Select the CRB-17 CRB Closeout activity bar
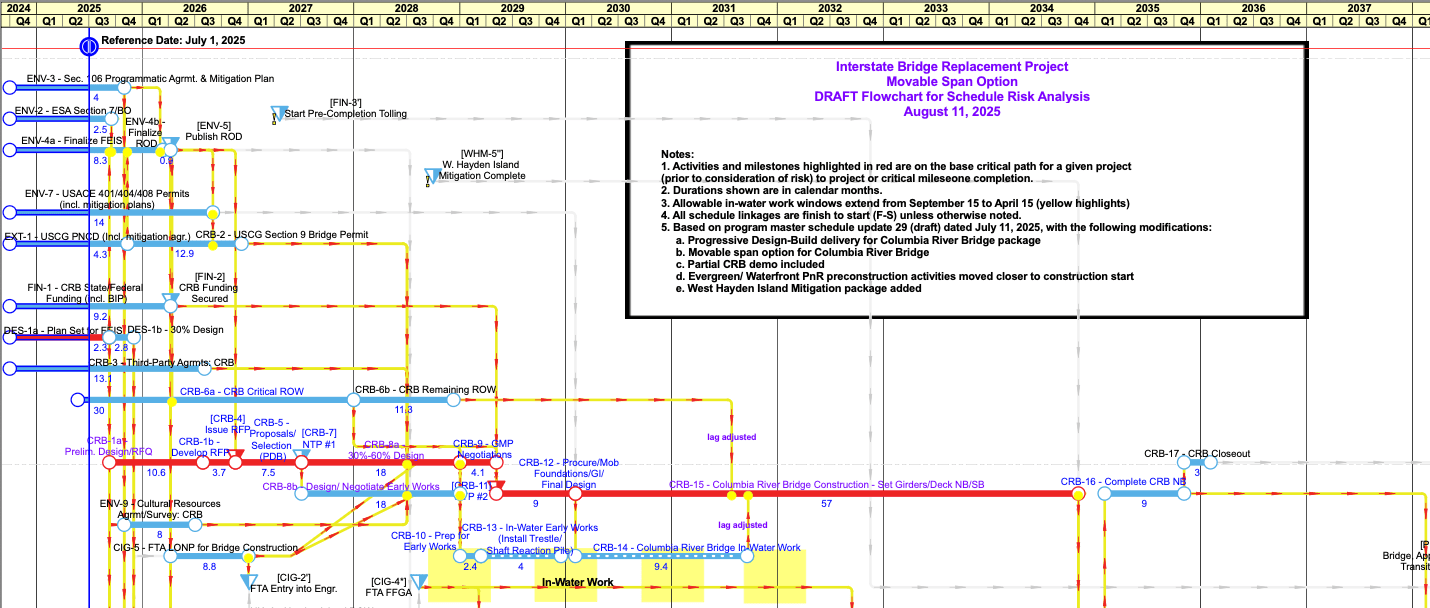Image resolution: width=1430 pixels, height=608 pixels. [1196, 463]
